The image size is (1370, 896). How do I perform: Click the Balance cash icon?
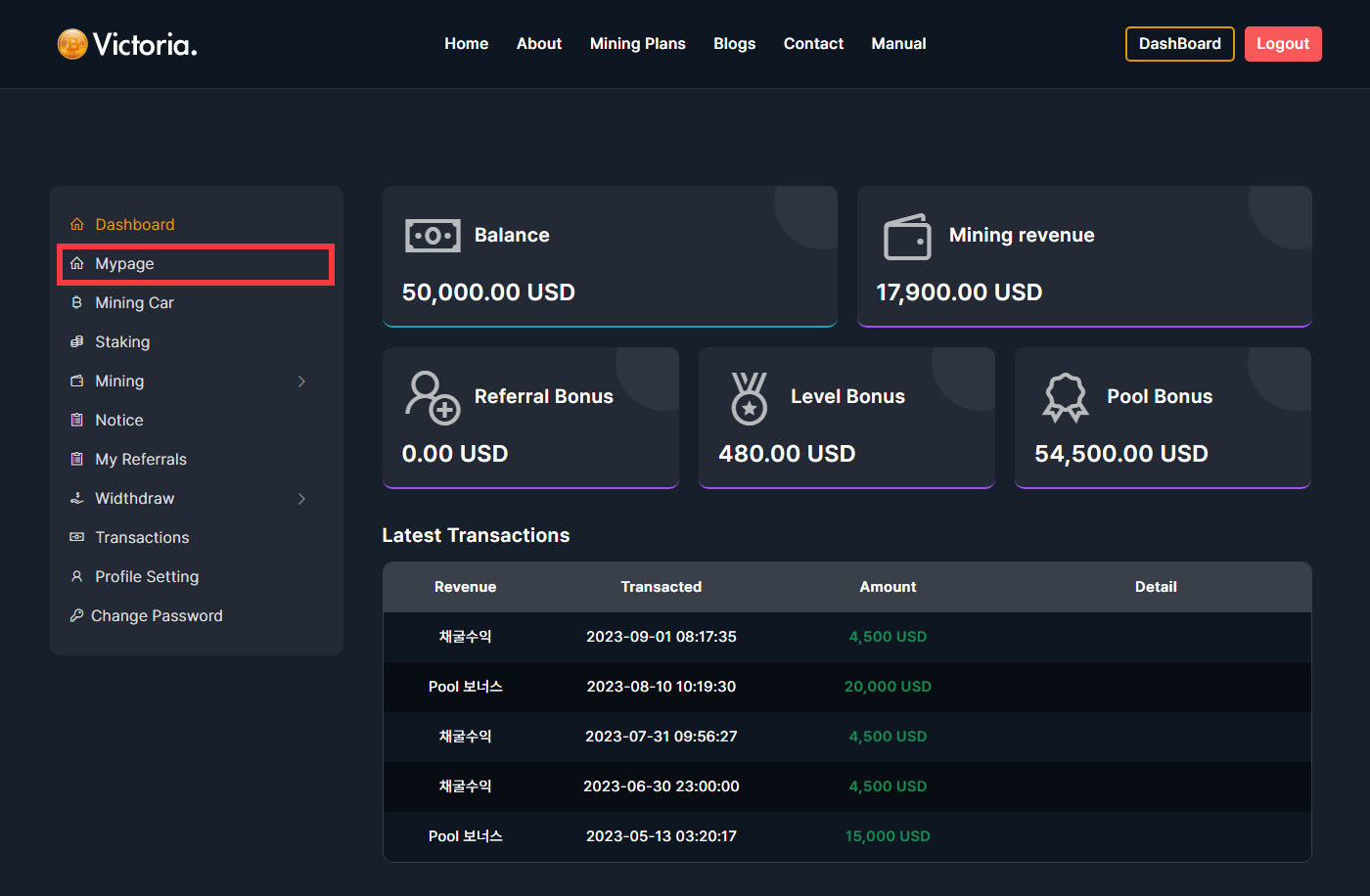433,236
